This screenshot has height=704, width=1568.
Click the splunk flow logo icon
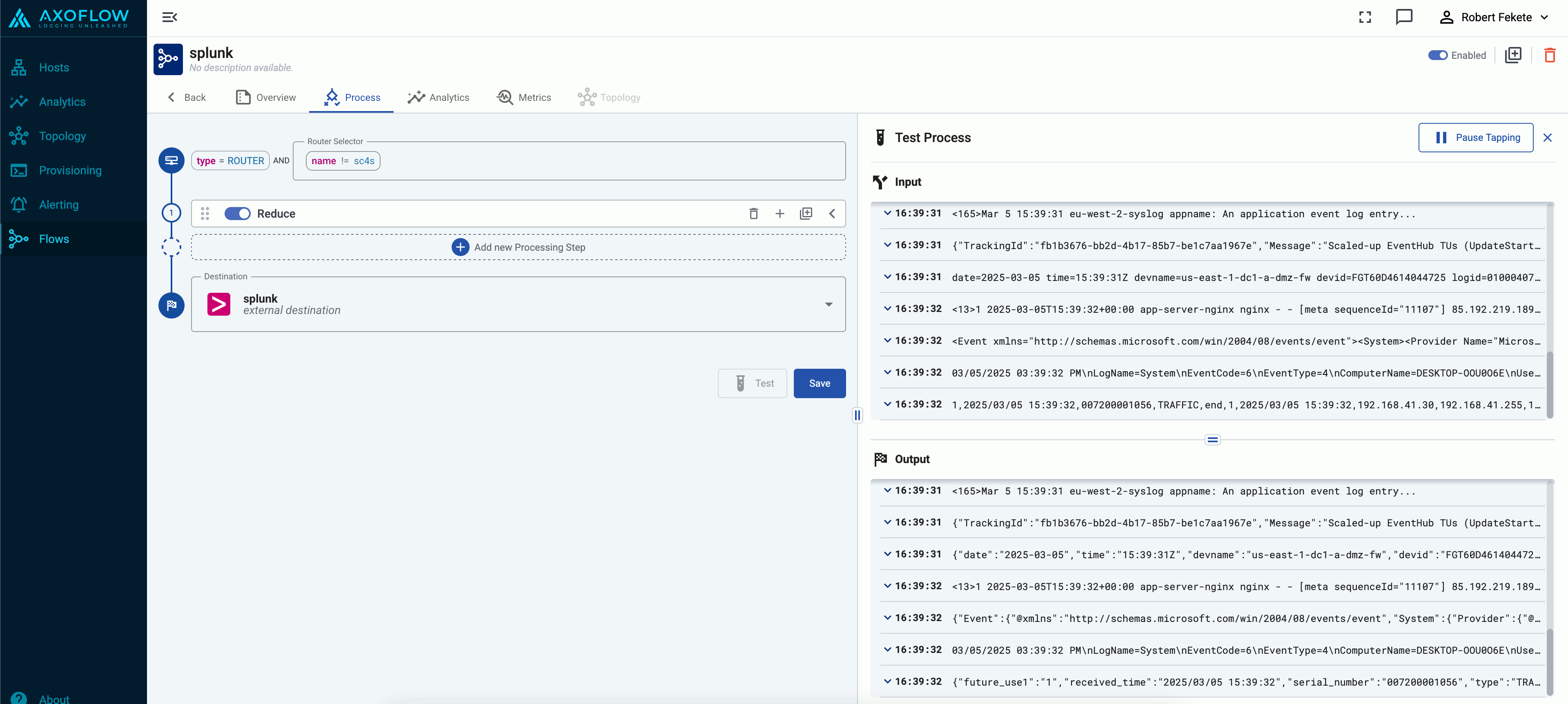click(x=168, y=59)
